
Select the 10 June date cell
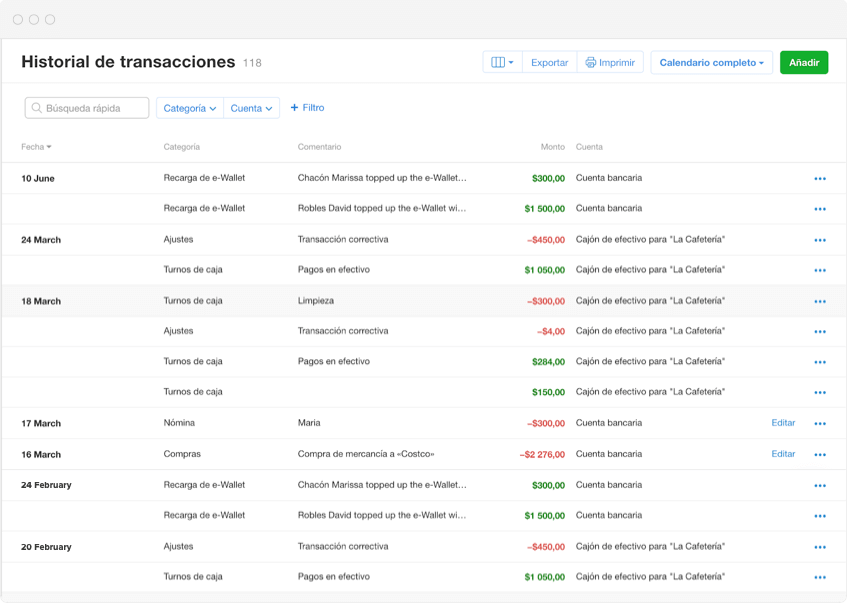38,178
